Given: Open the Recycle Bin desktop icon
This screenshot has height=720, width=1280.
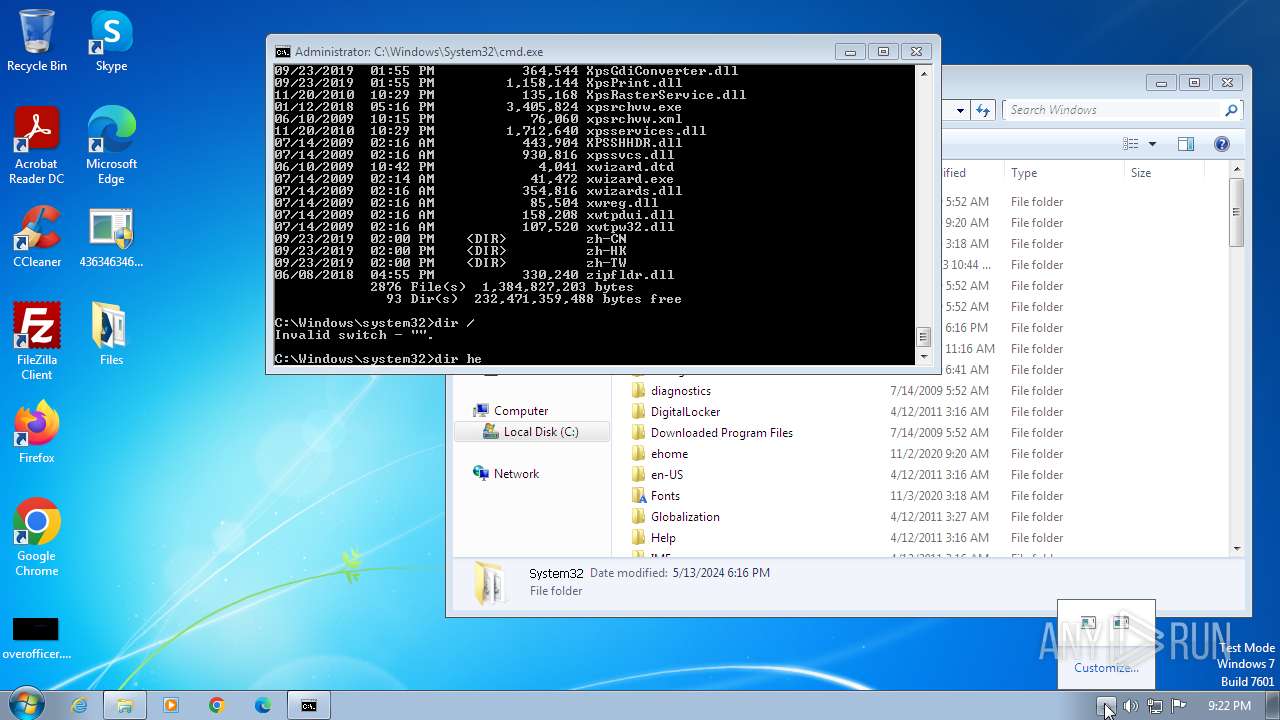Looking at the screenshot, I should click(37, 41).
